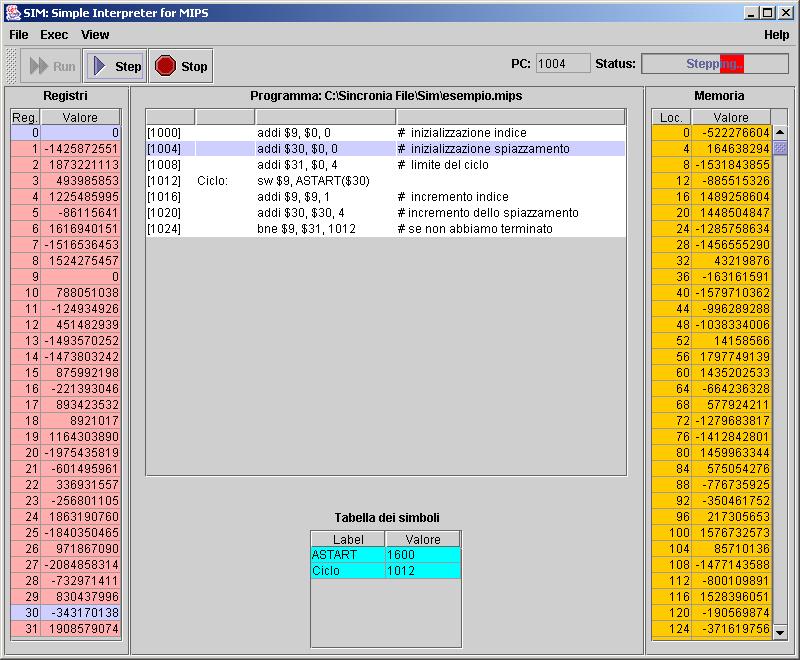Click comment '# se non abbiamo terminato'
This screenshot has width=800, height=660.
(x=475, y=229)
